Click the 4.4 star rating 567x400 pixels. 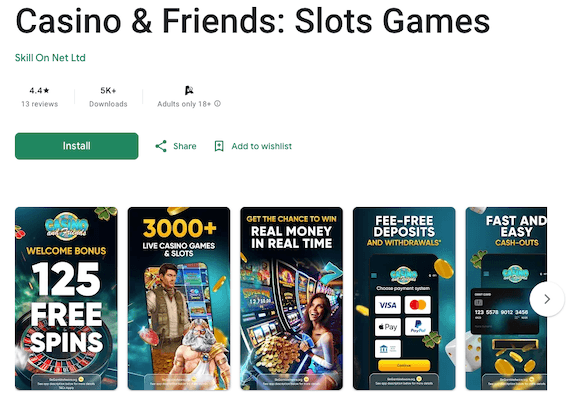39,90
